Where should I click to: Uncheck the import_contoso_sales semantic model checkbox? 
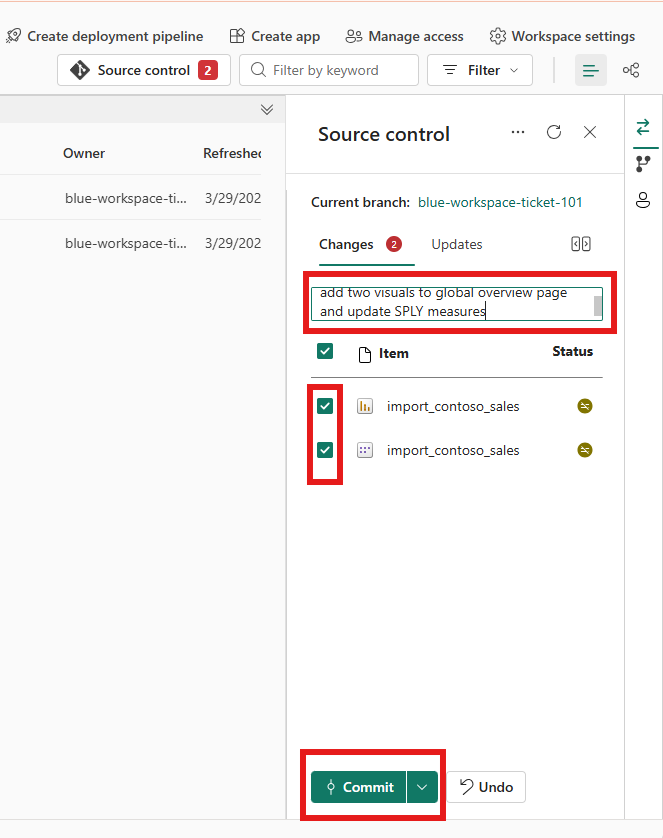pyautogui.click(x=325, y=450)
